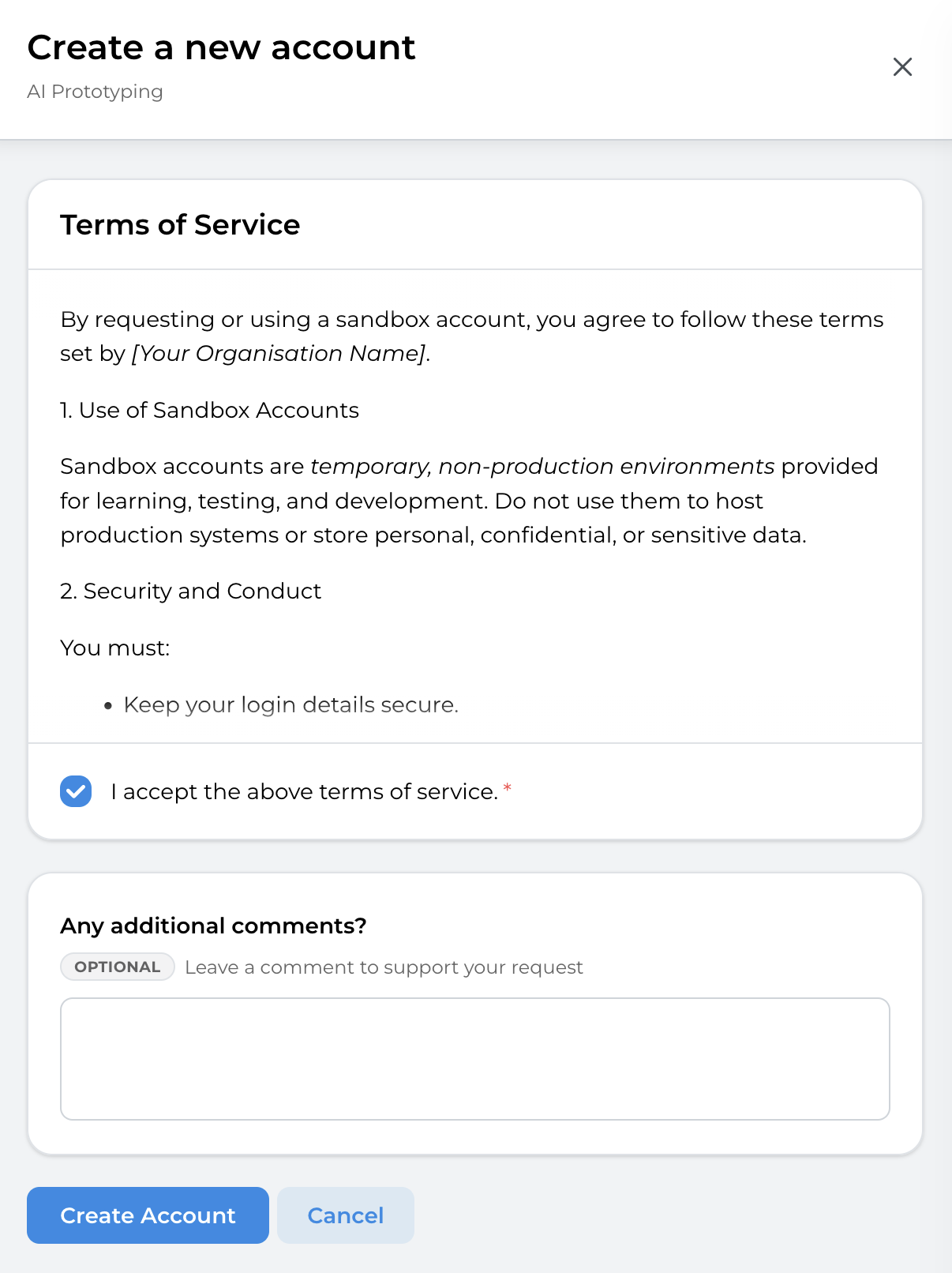Image resolution: width=952 pixels, height=1273 pixels.
Task: Click the [Your Organisation Name] placeholder text
Action: click(x=279, y=354)
